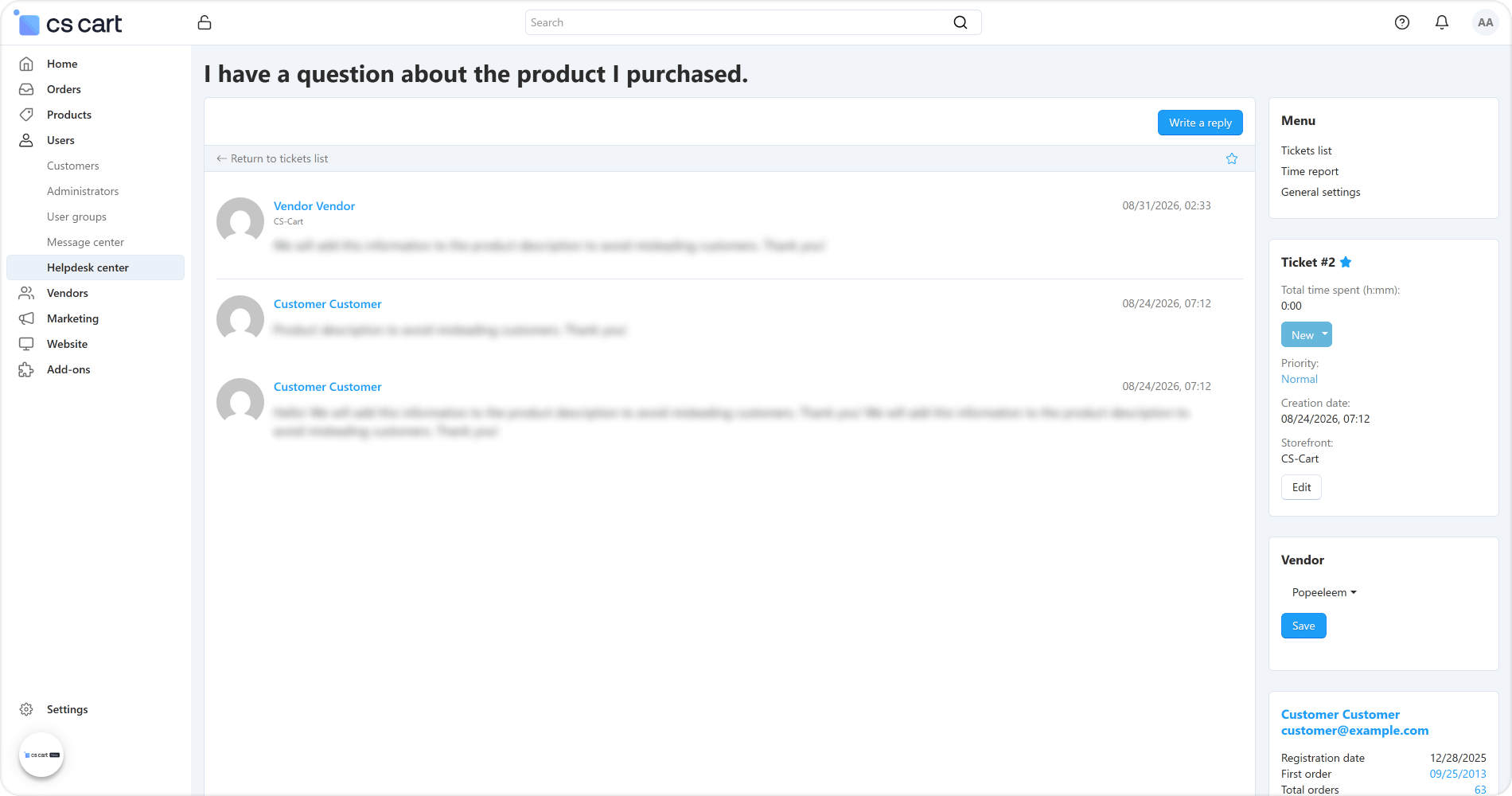The height and width of the screenshot is (796, 1512).
Task: Open Message center submenu item
Action: pyautogui.click(x=85, y=242)
